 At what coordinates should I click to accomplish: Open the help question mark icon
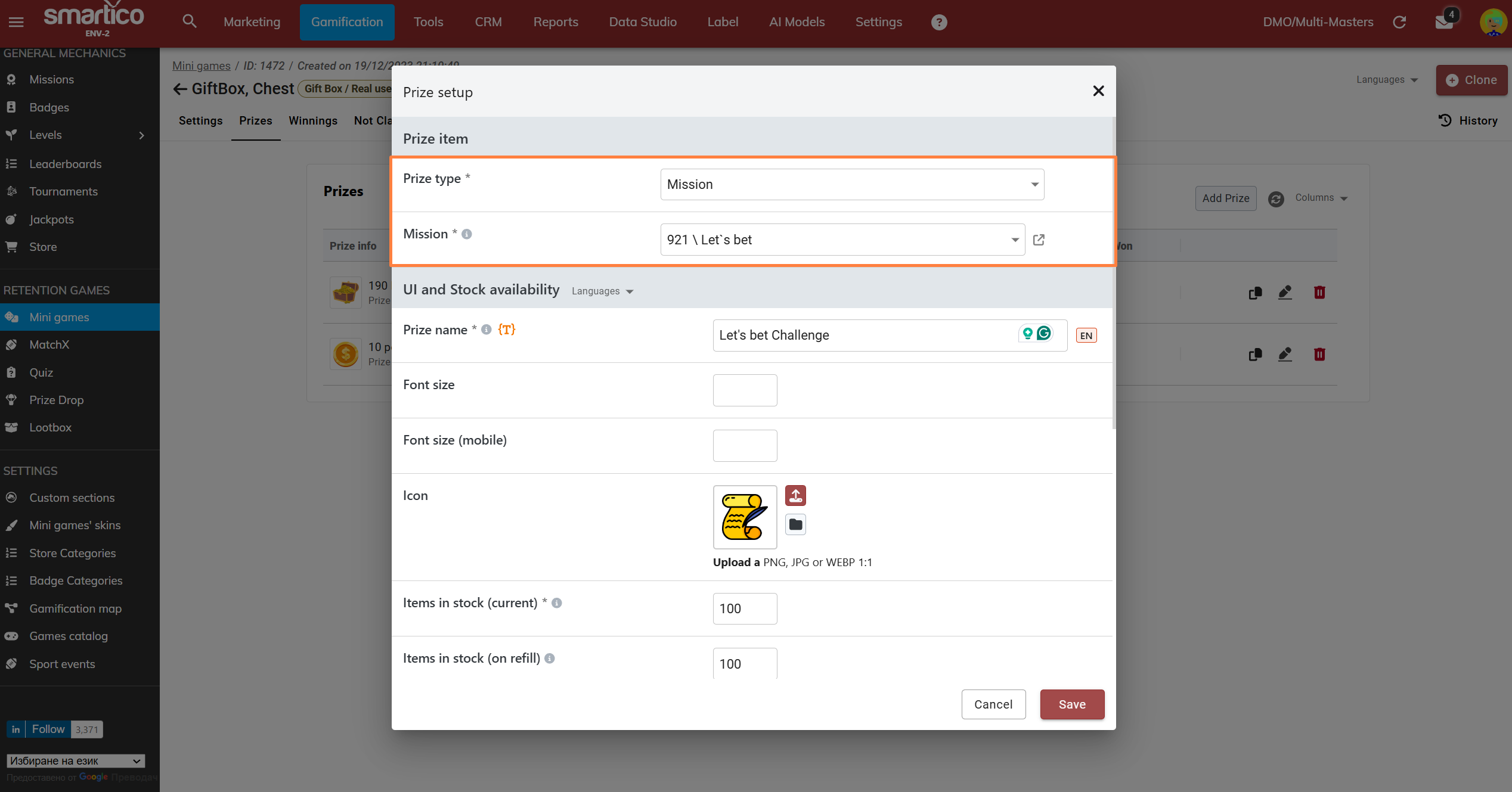(x=939, y=22)
